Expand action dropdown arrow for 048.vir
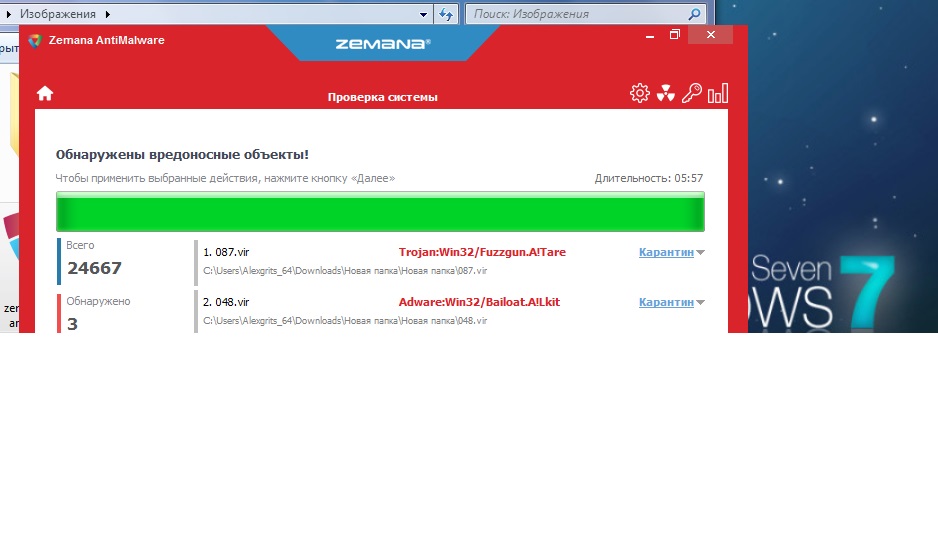938x540 pixels. click(701, 302)
